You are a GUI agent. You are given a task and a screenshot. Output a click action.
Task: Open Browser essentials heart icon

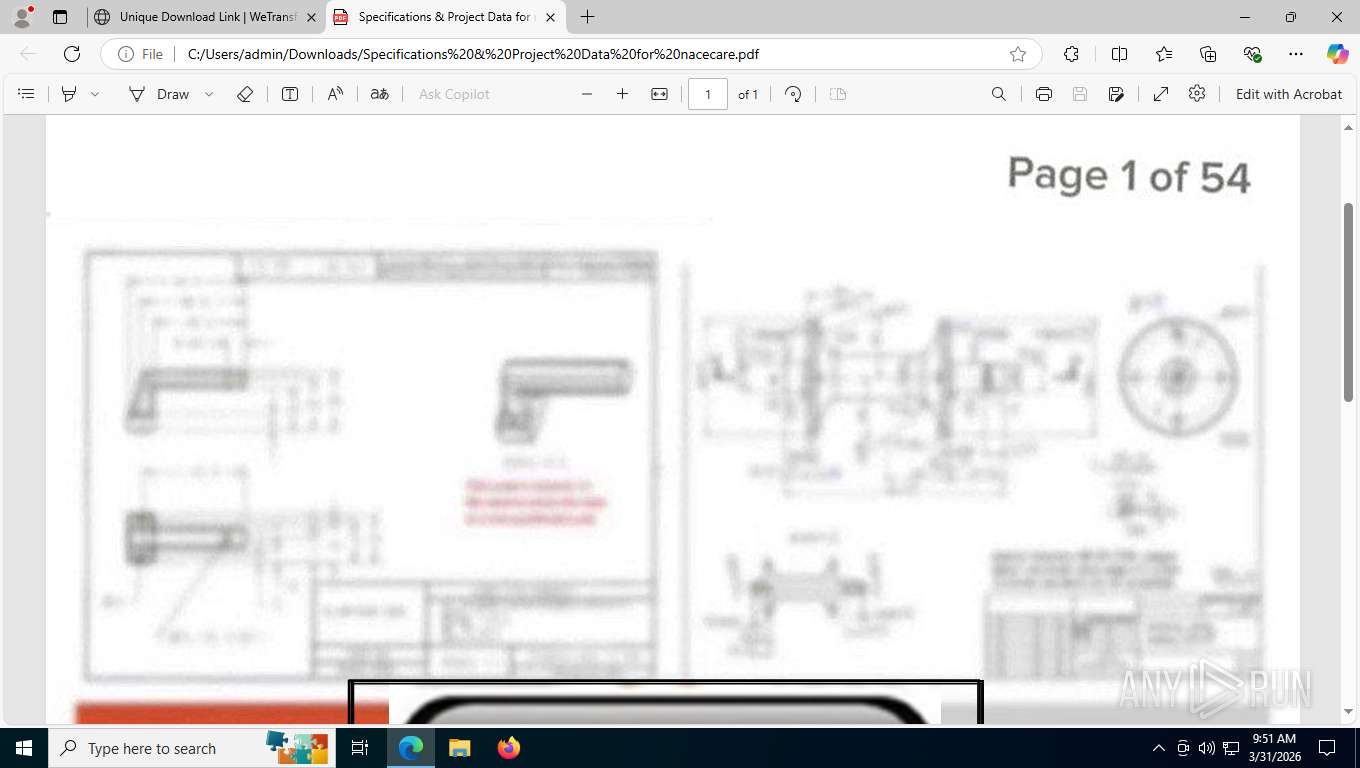1252,54
